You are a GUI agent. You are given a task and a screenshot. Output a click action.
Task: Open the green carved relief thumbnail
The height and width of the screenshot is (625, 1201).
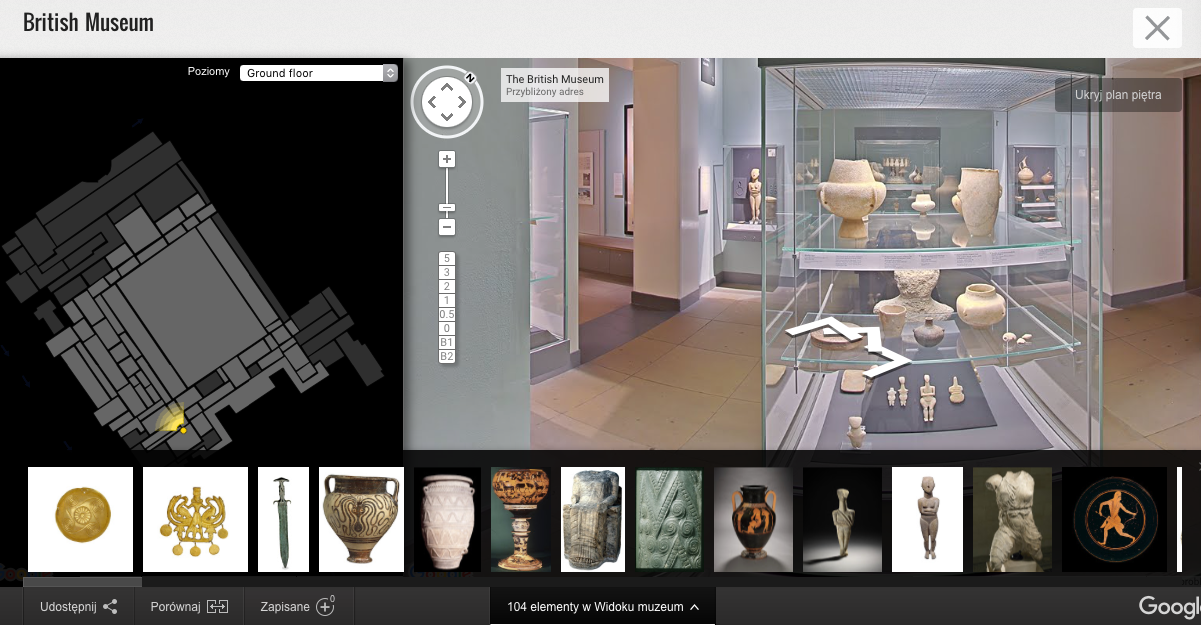[x=669, y=519]
